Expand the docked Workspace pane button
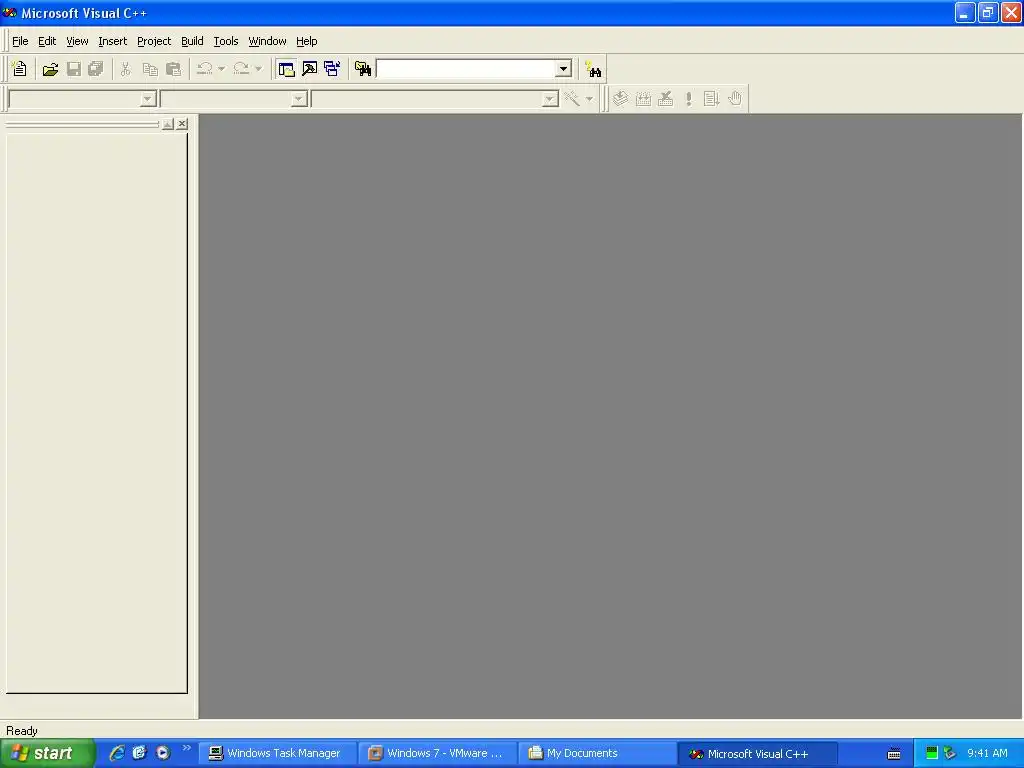Viewport: 1024px width, 768px height. click(168, 123)
